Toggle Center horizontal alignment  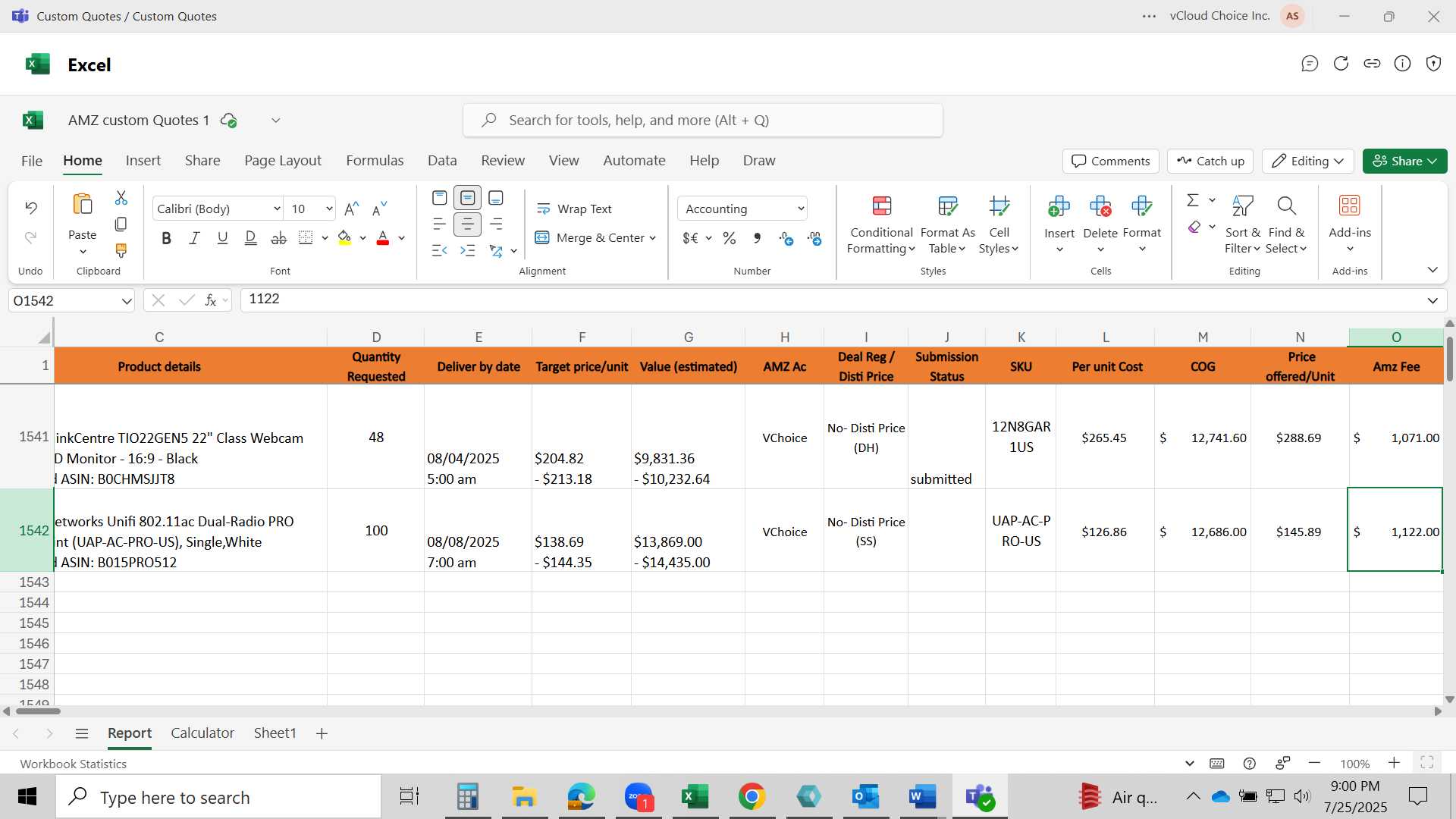(x=468, y=224)
